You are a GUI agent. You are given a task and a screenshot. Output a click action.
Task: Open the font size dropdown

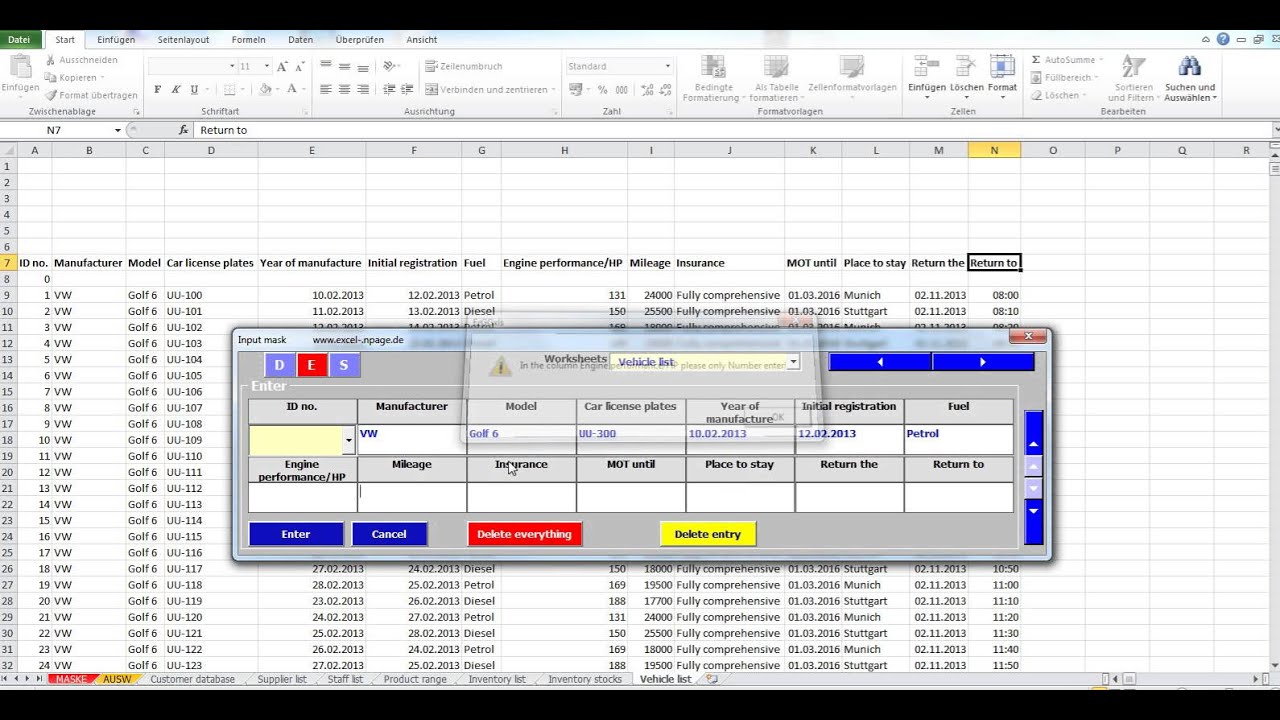(266, 66)
